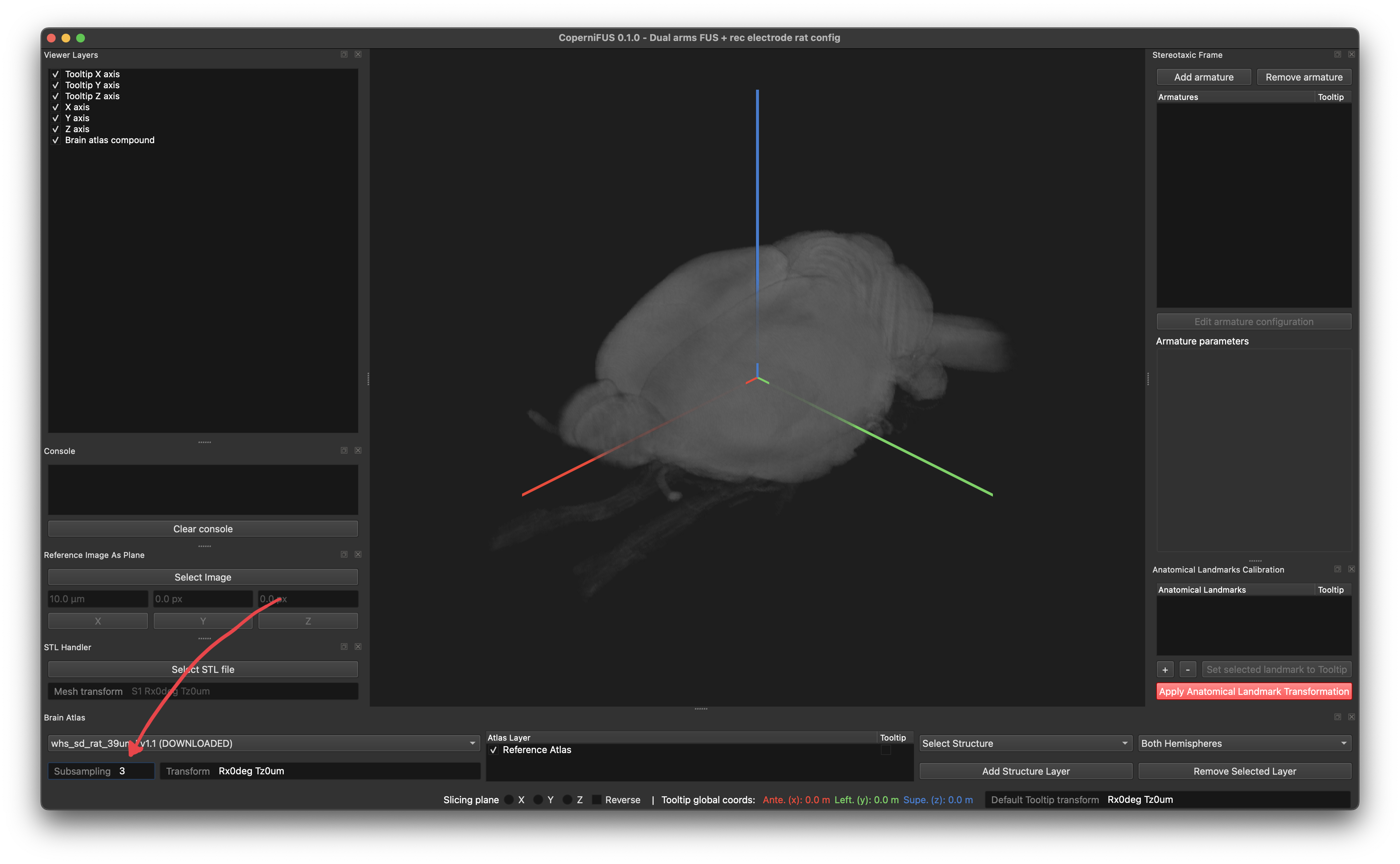Image resolution: width=1400 pixels, height=864 pixels.
Task: Click the 10.0 µm pixel size field
Action: pos(98,599)
